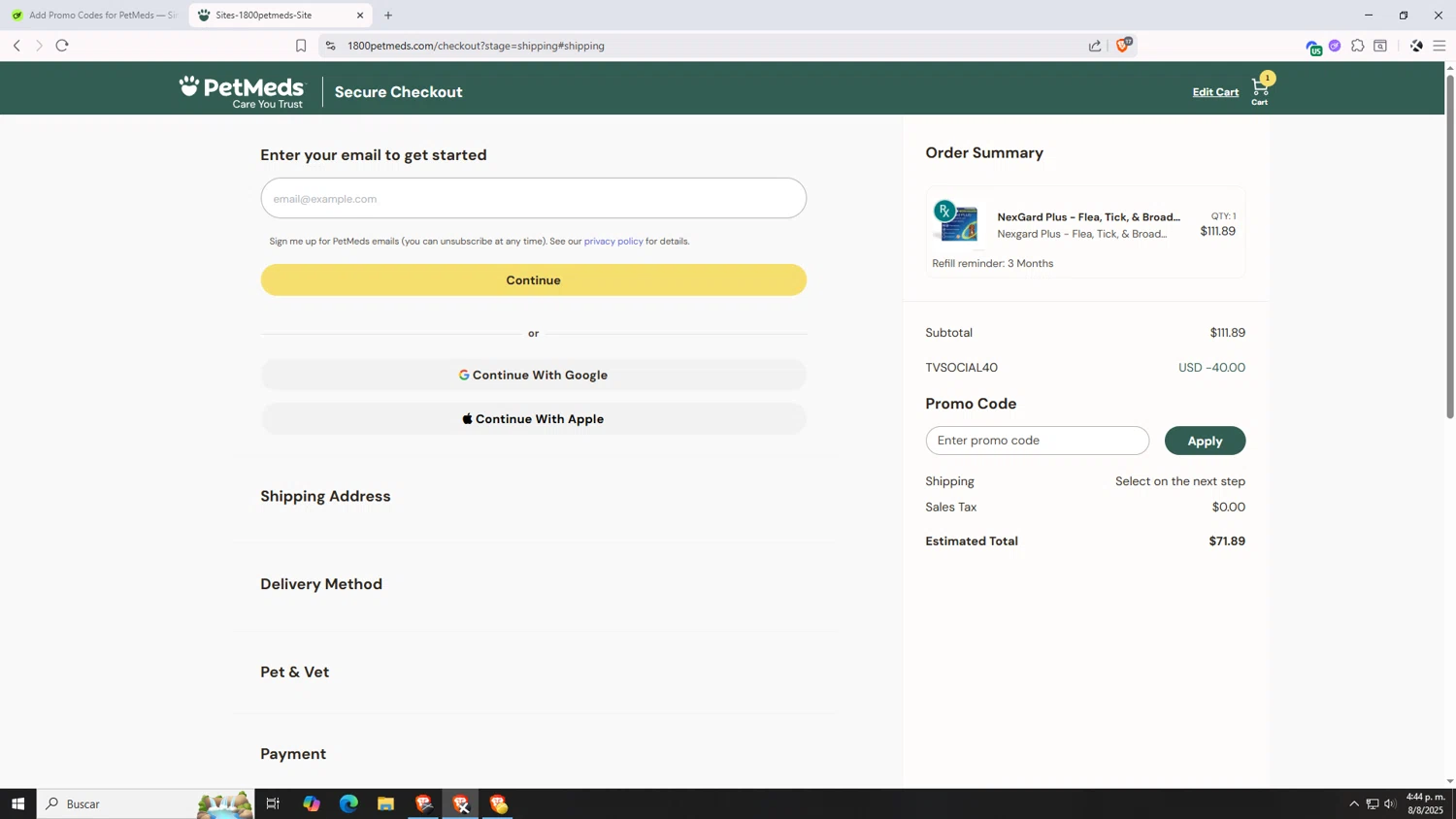Viewport: 1456px width, 819px height.
Task: Open the NexGard Plus product thumbnail
Action: click(x=956, y=223)
